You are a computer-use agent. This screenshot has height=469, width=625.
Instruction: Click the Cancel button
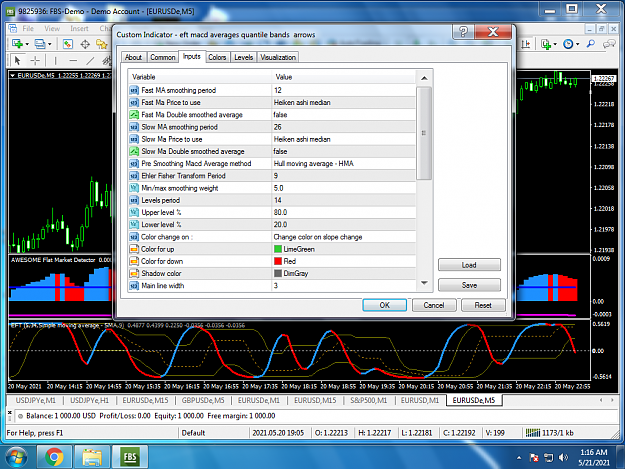pyautogui.click(x=434, y=305)
